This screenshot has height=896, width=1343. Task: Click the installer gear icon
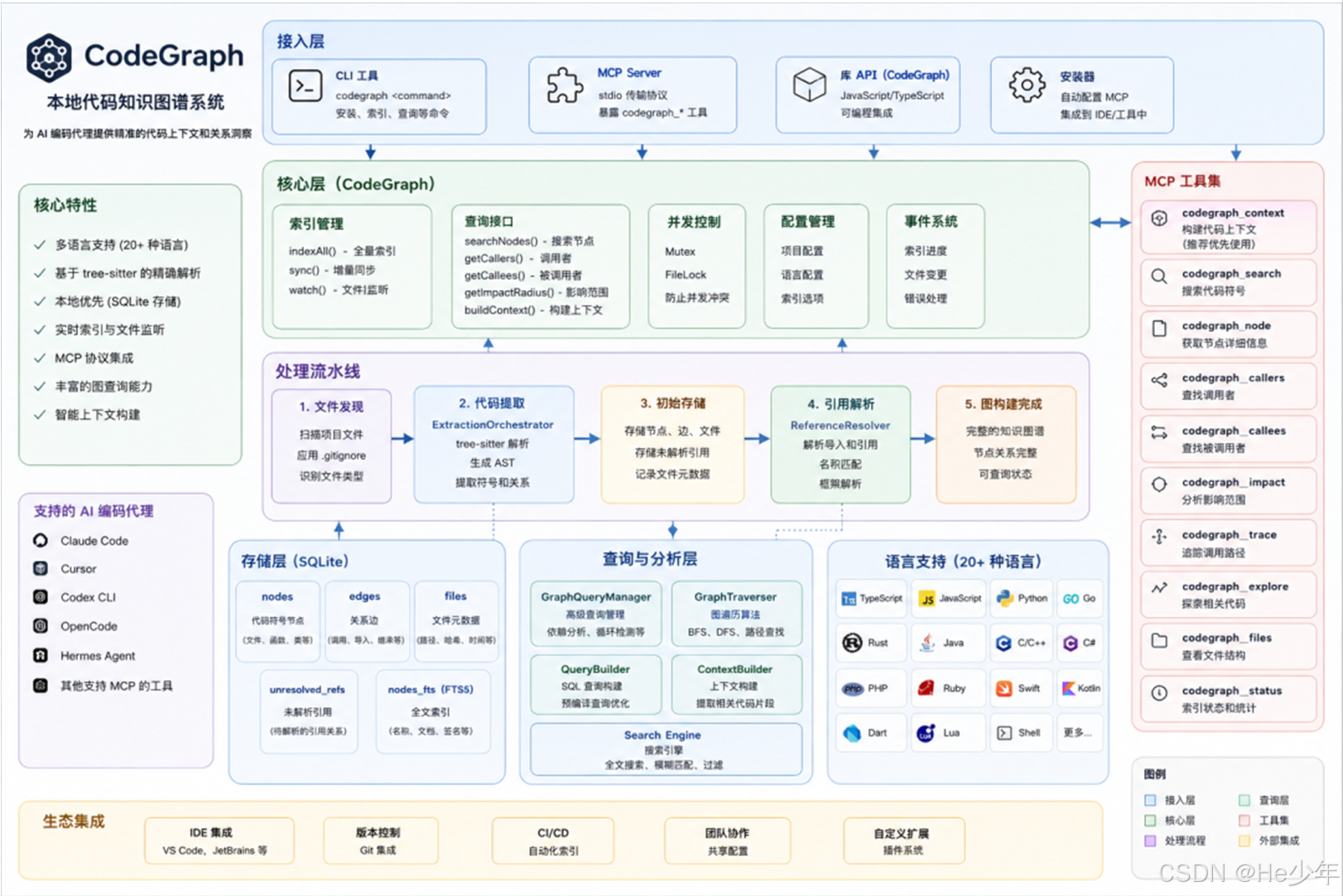(x=1027, y=85)
